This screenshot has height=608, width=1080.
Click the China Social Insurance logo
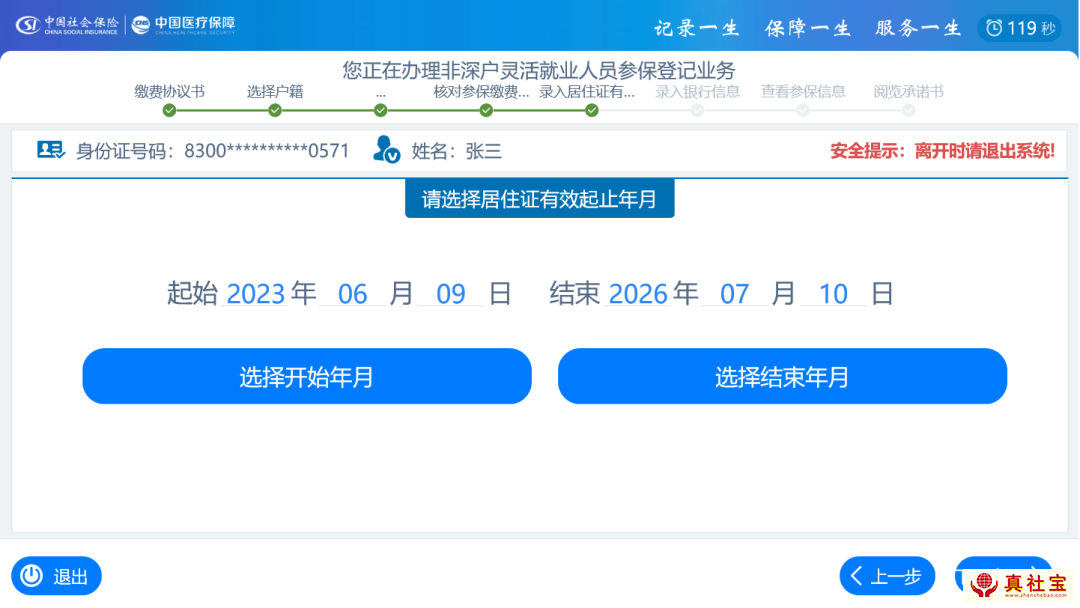(68, 24)
